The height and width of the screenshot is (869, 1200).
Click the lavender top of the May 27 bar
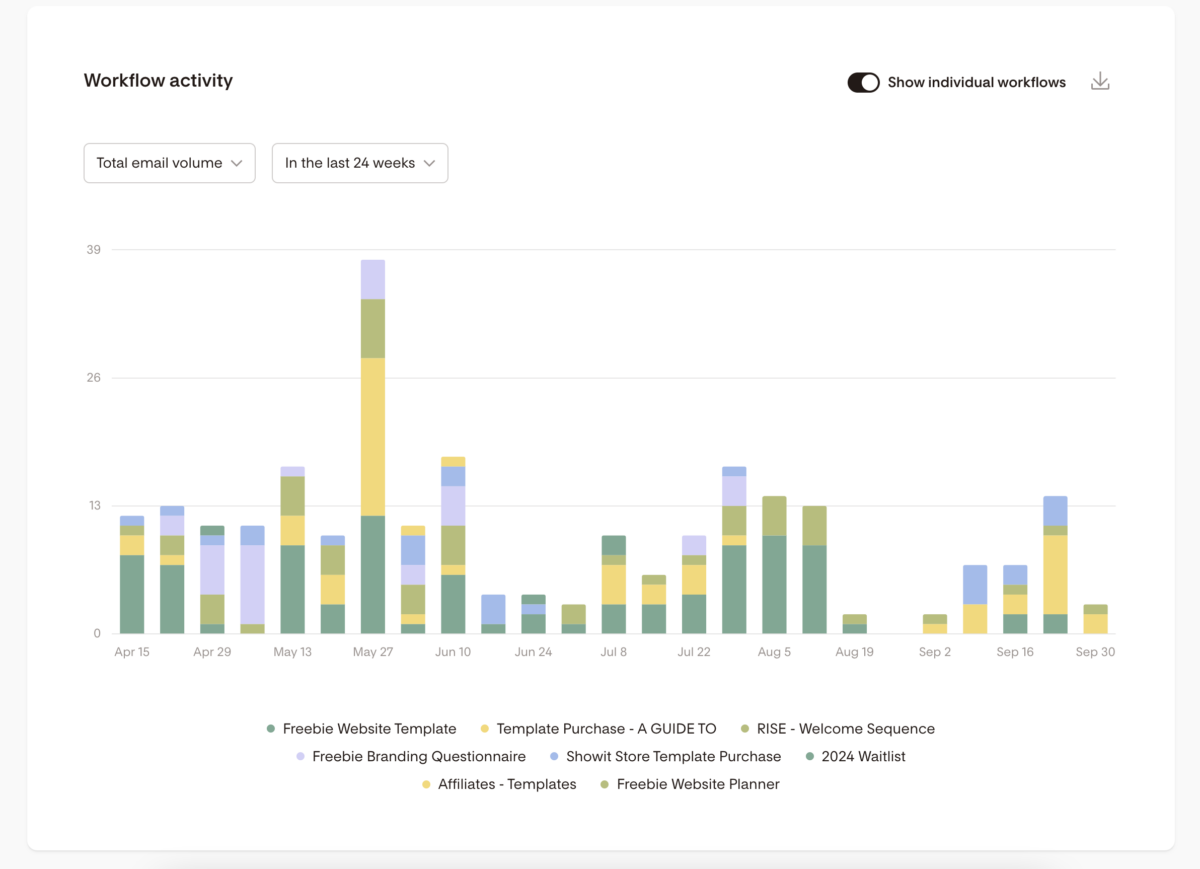pyautogui.click(x=373, y=279)
